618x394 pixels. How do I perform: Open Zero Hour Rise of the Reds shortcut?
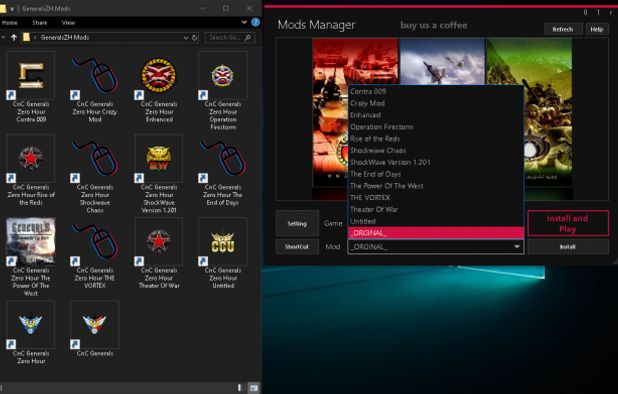[31, 170]
